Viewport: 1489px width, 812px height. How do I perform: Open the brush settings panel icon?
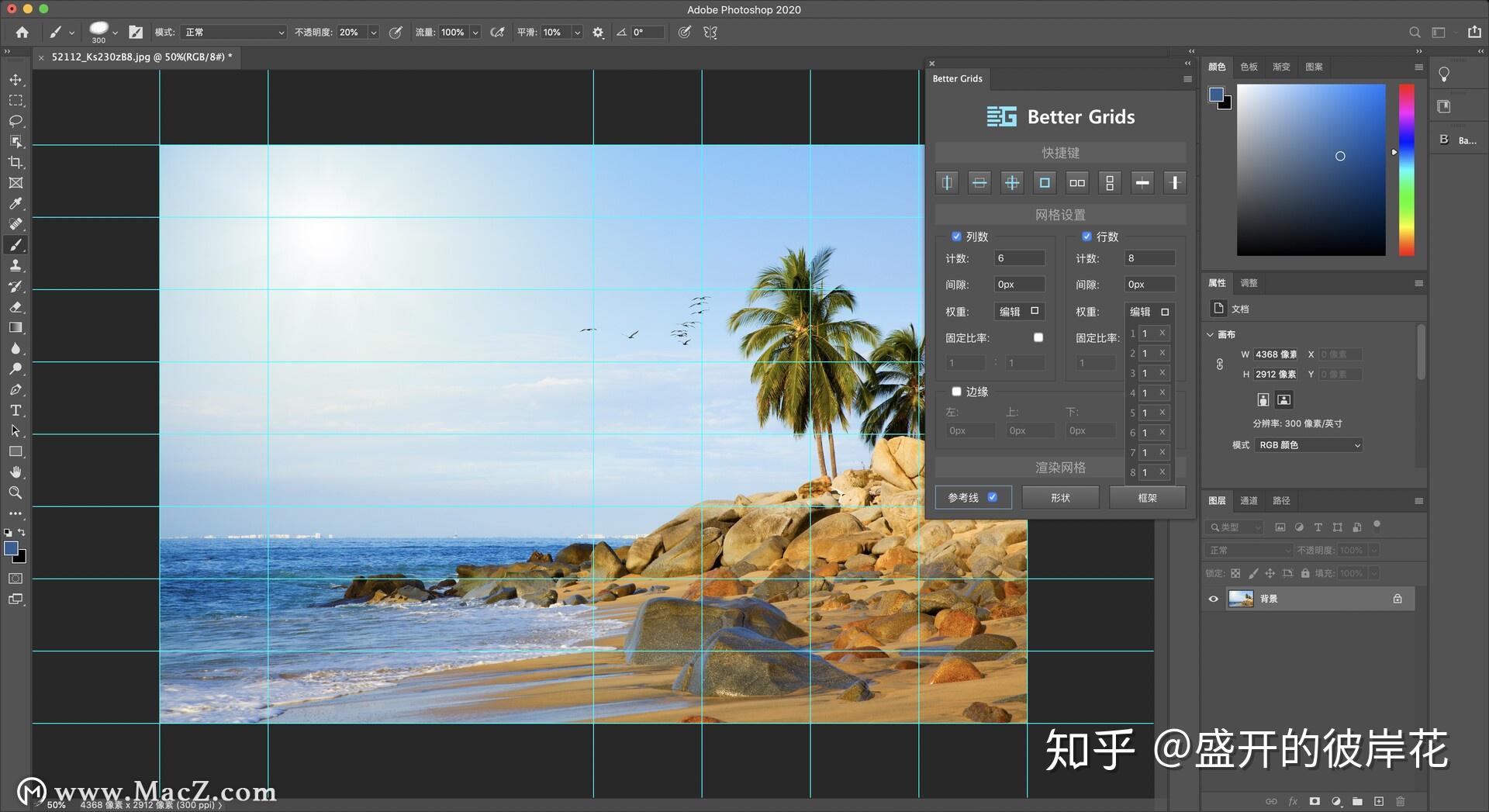pos(136,33)
